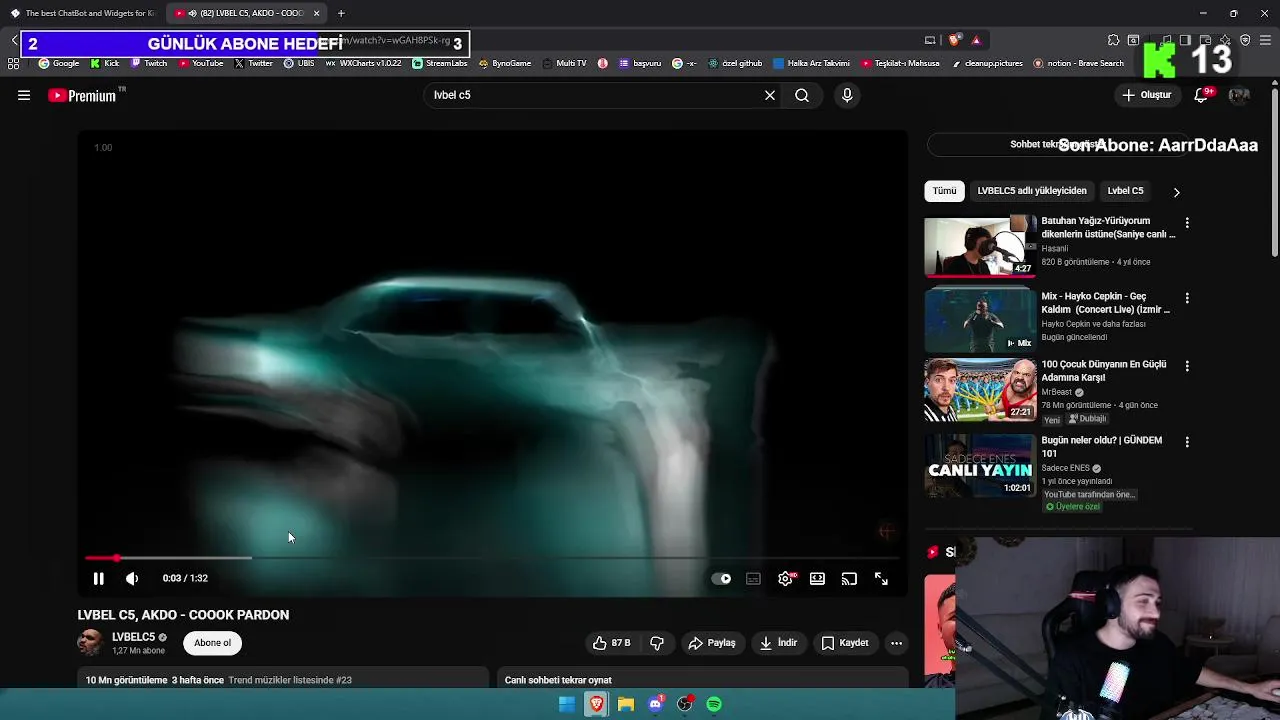Open Discord from the taskbar

click(x=655, y=704)
